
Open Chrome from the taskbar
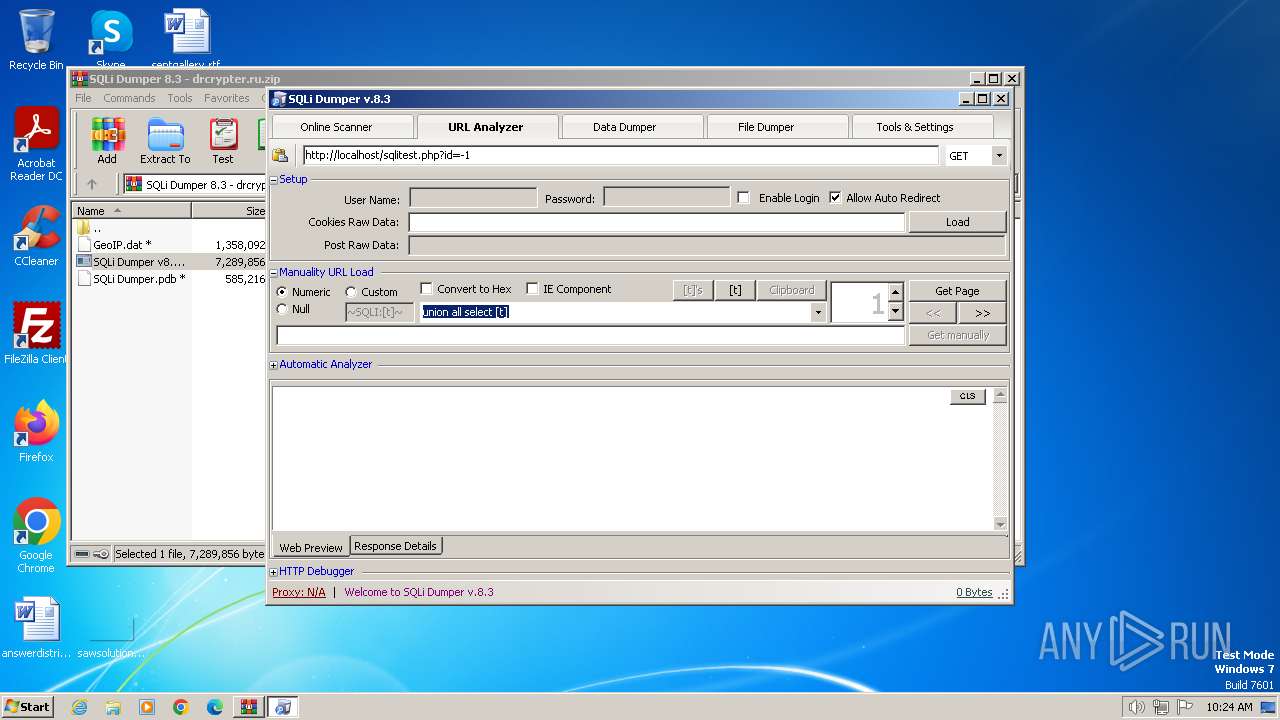point(181,707)
